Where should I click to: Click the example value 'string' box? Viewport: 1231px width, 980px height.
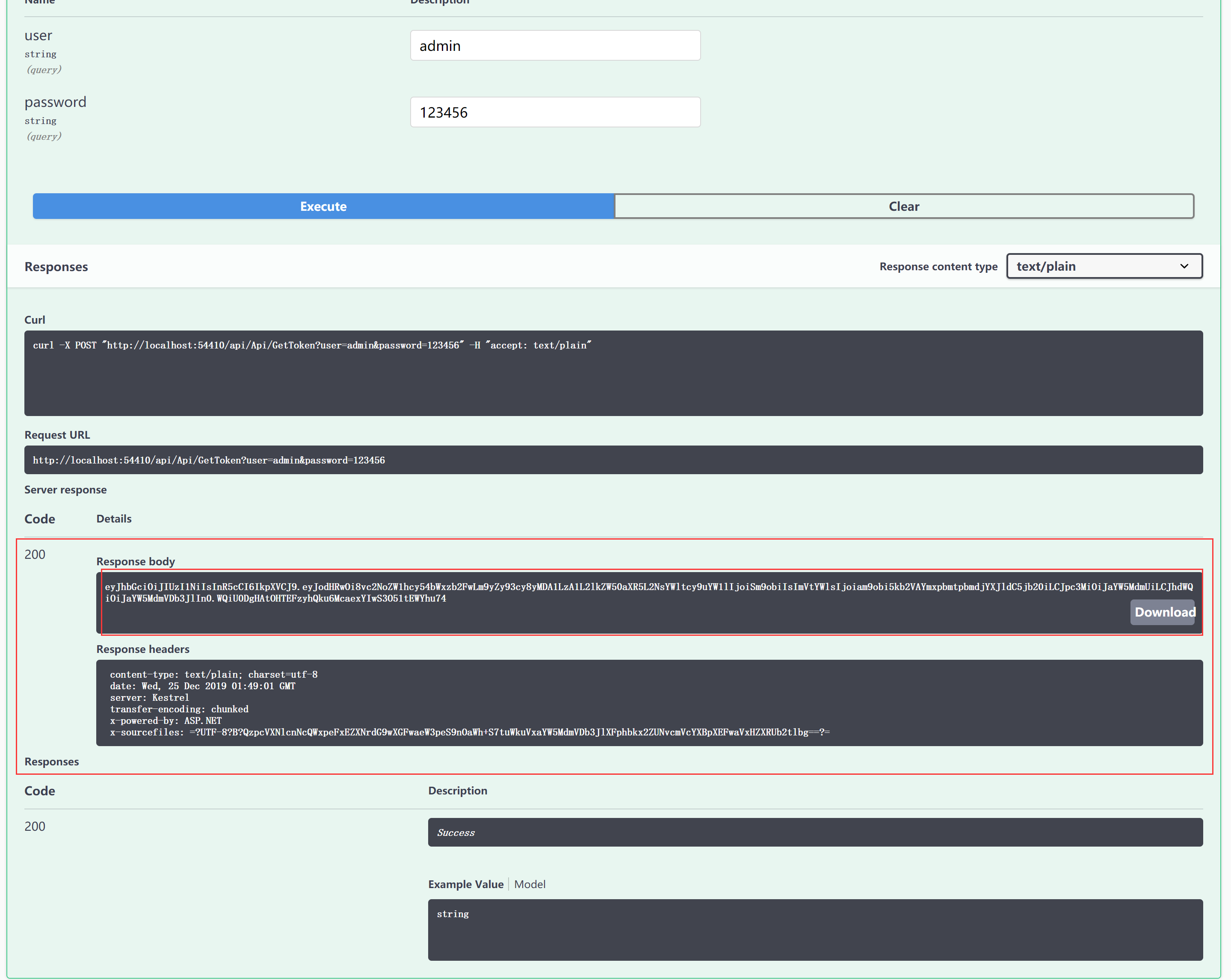(x=815, y=930)
